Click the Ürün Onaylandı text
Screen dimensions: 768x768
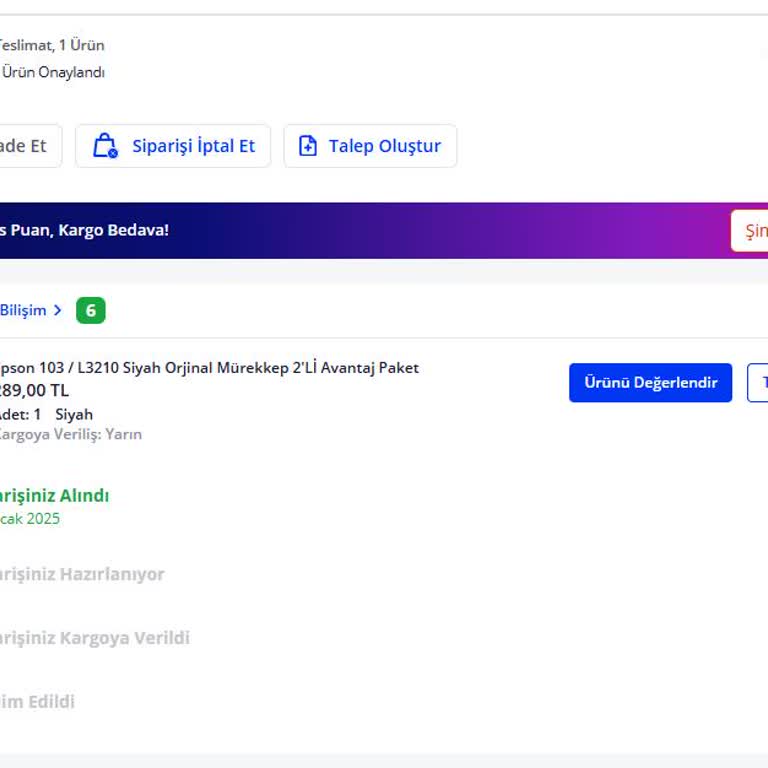53,72
